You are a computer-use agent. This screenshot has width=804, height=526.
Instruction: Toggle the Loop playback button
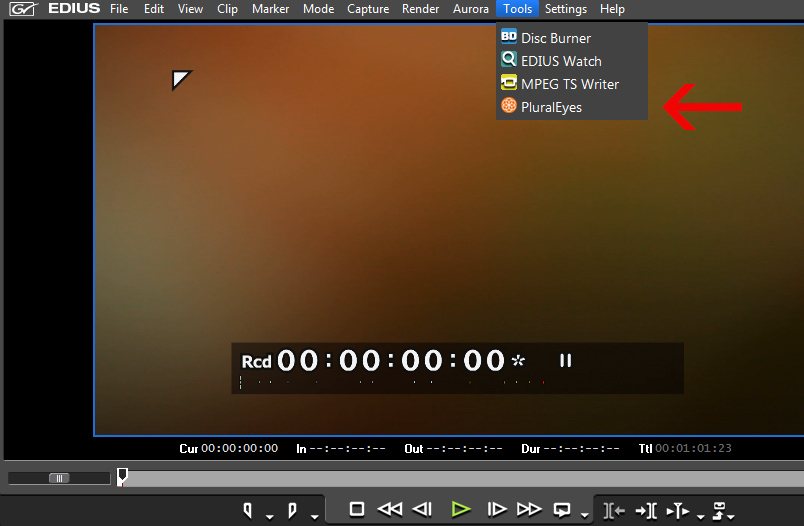click(562, 509)
